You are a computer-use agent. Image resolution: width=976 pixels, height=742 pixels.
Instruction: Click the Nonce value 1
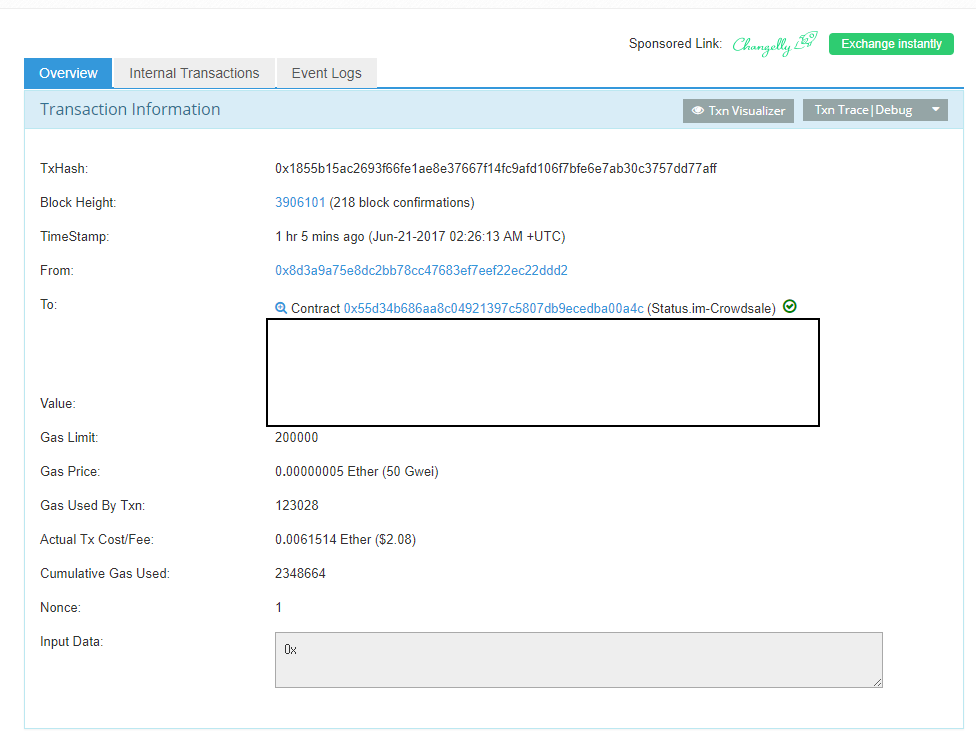(x=278, y=608)
